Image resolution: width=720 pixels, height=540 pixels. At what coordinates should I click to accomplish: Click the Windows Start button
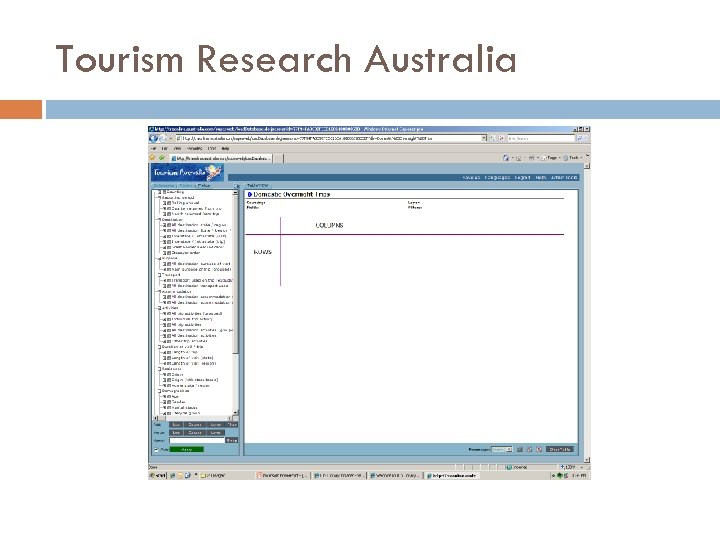(x=158, y=476)
